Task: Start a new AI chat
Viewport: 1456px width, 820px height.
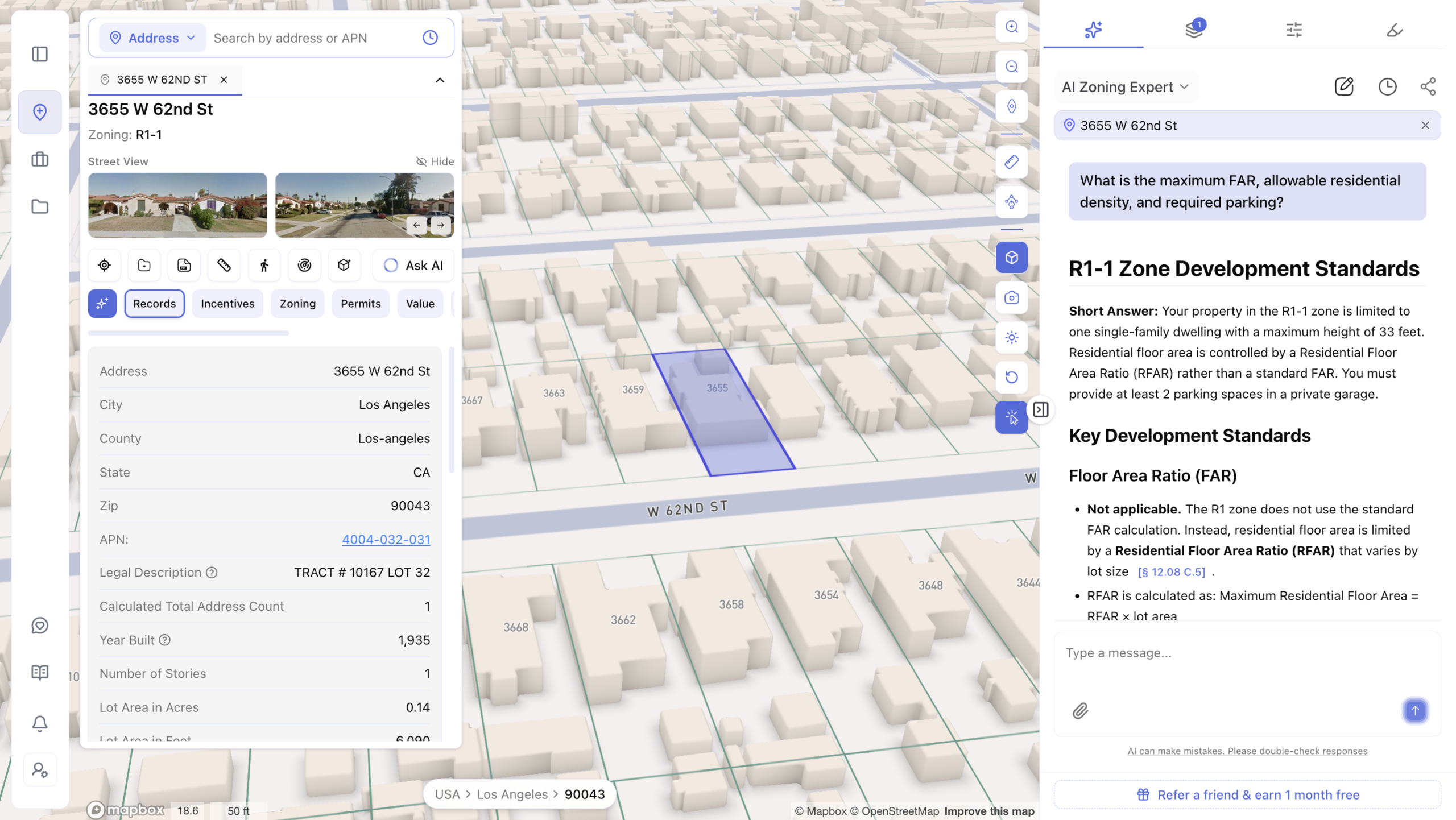Action: point(1344,86)
